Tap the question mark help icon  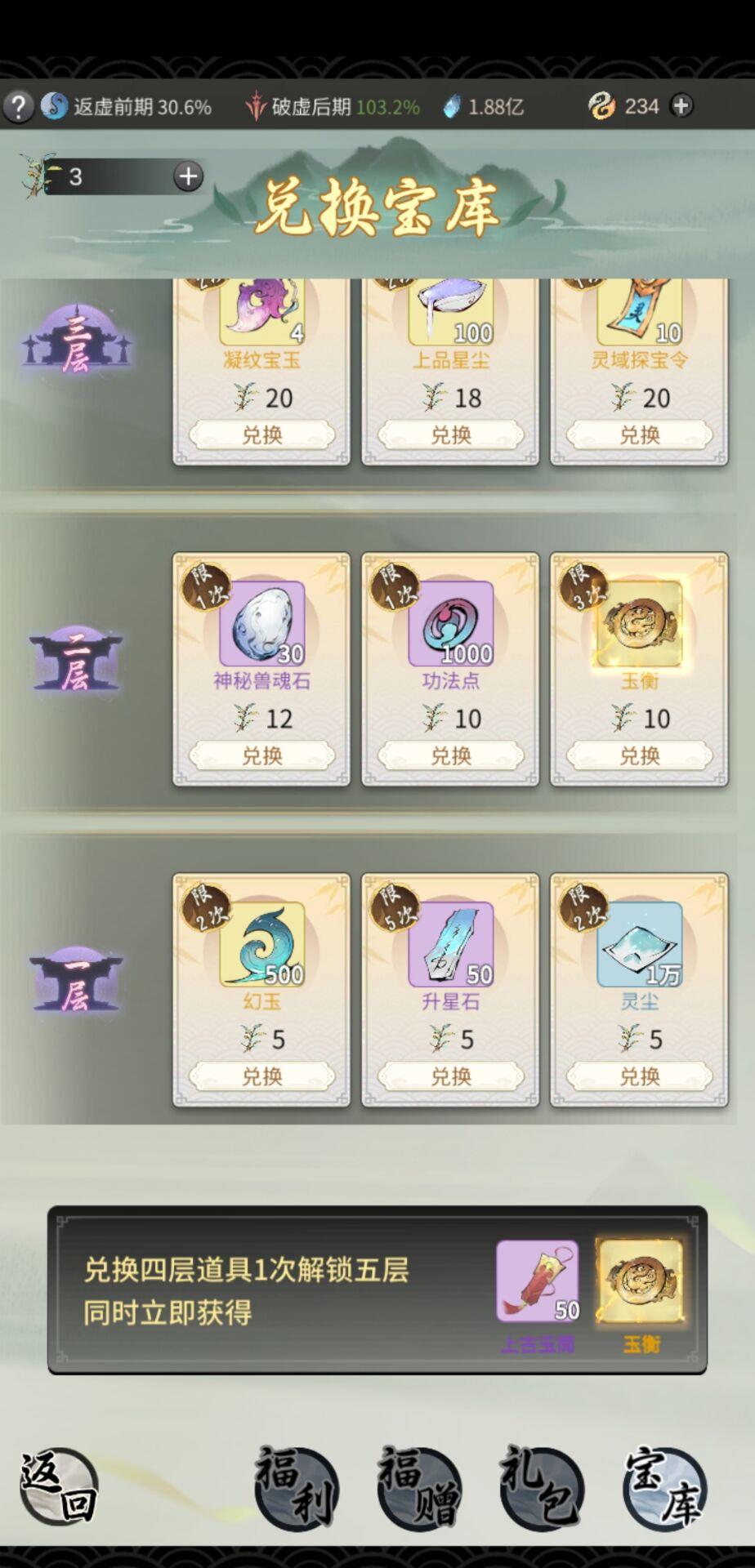[x=18, y=105]
